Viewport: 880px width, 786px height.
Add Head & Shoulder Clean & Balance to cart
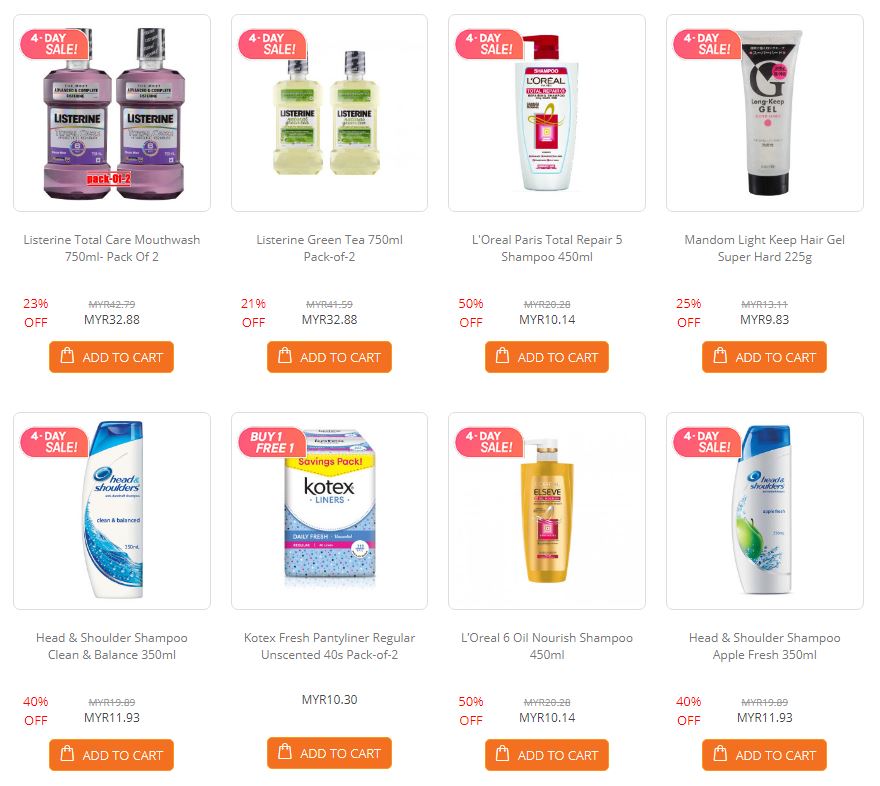[111, 755]
